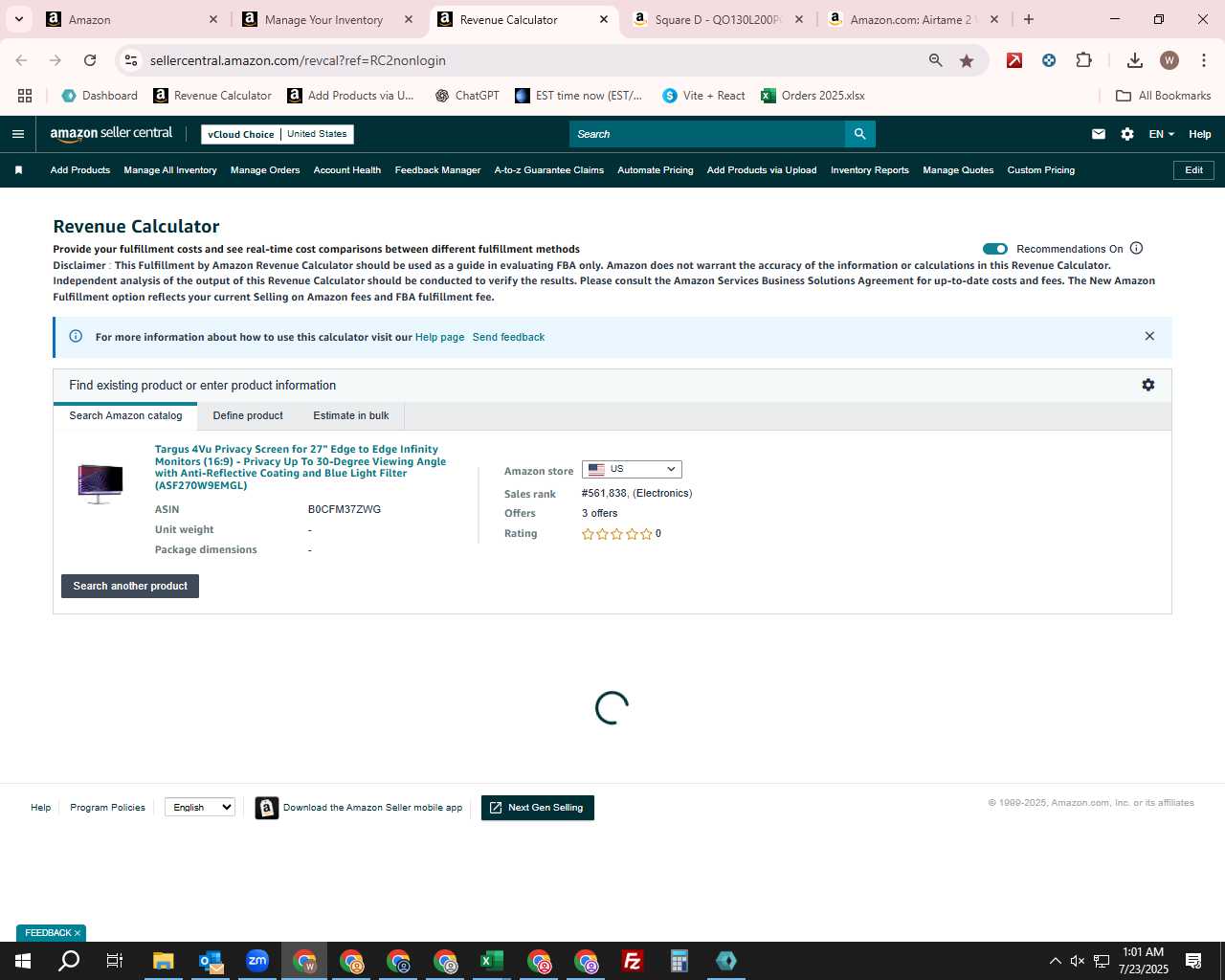Image resolution: width=1225 pixels, height=980 pixels.
Task: Click the Next Gen Selling button
Action: point(537,808)
